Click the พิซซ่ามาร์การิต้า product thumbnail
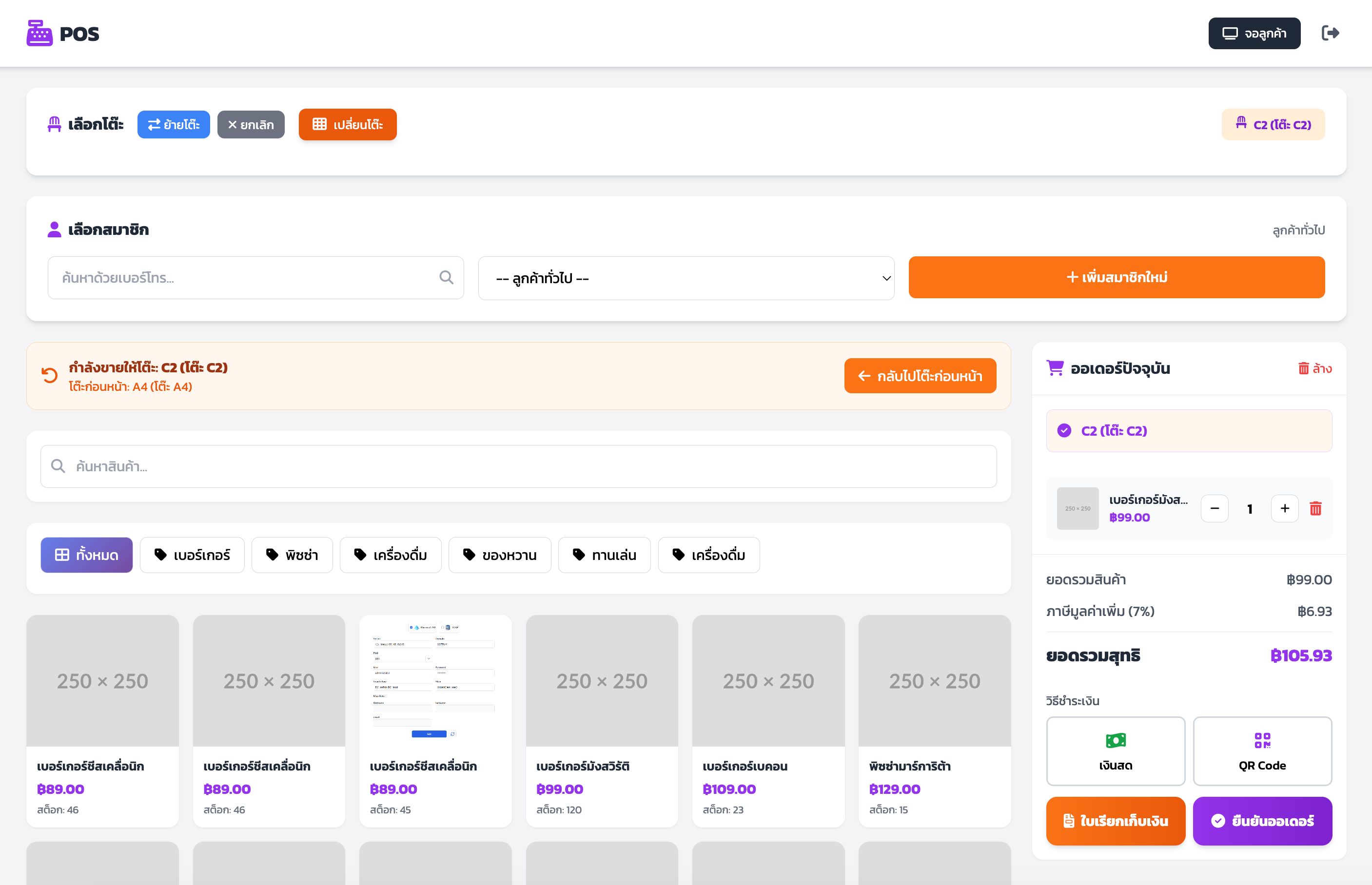Viewport: 1372px width, 885px height. pyautogui.click(x=934, y=680)
